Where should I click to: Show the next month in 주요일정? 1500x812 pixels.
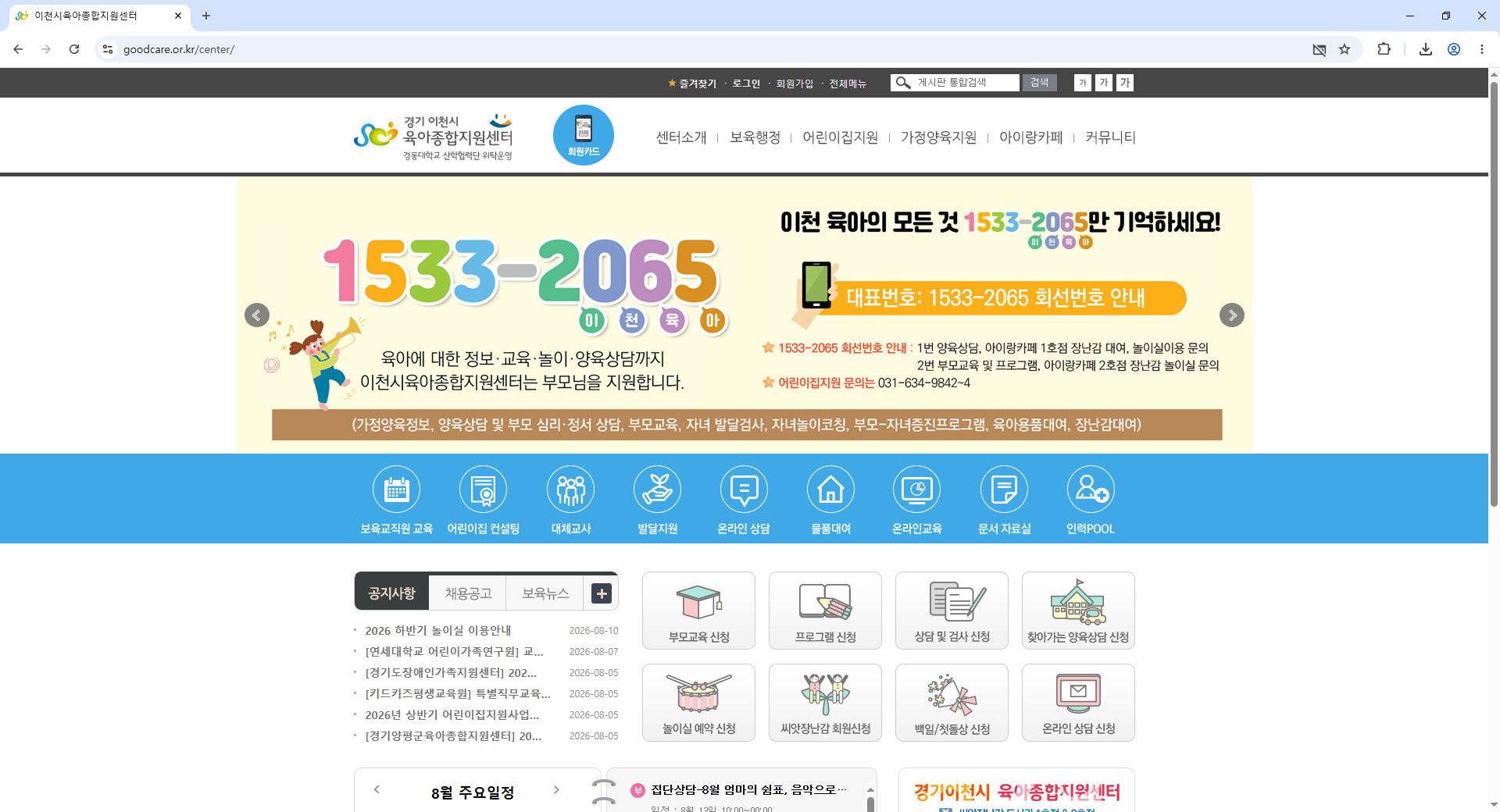coord(556,790)
